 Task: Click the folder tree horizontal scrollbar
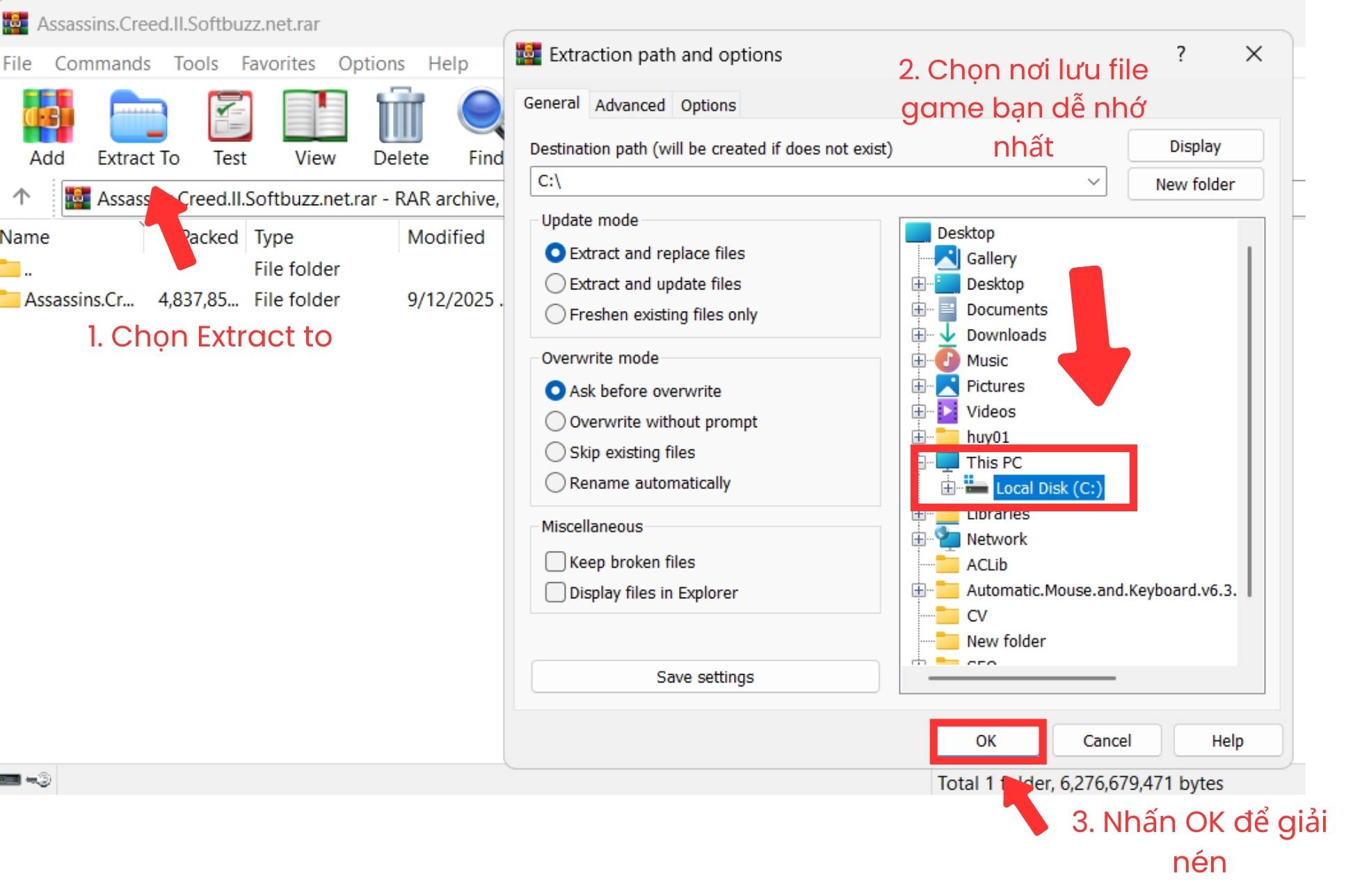pyautogui.click(x=1022, y=677)
